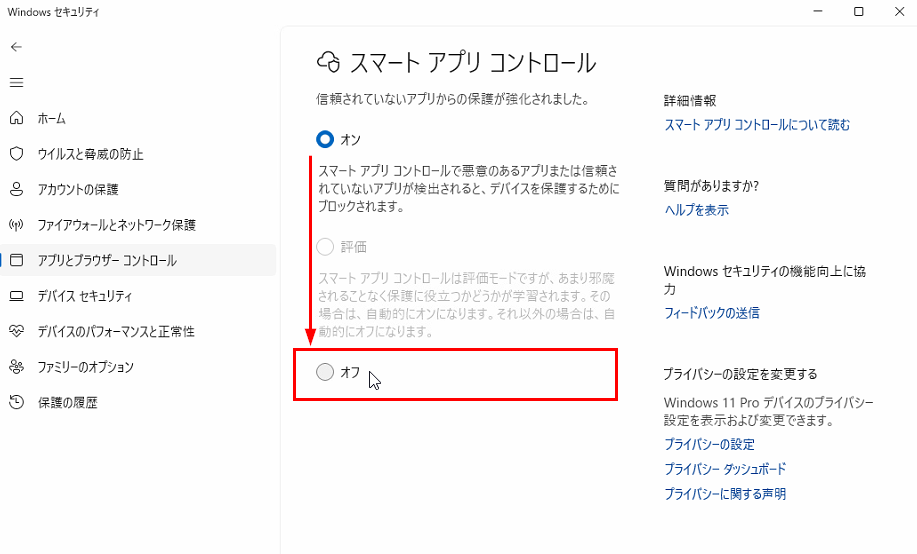The image size is (917, 554).
Task: Click the family options people icon
Action: pos(16,367)
